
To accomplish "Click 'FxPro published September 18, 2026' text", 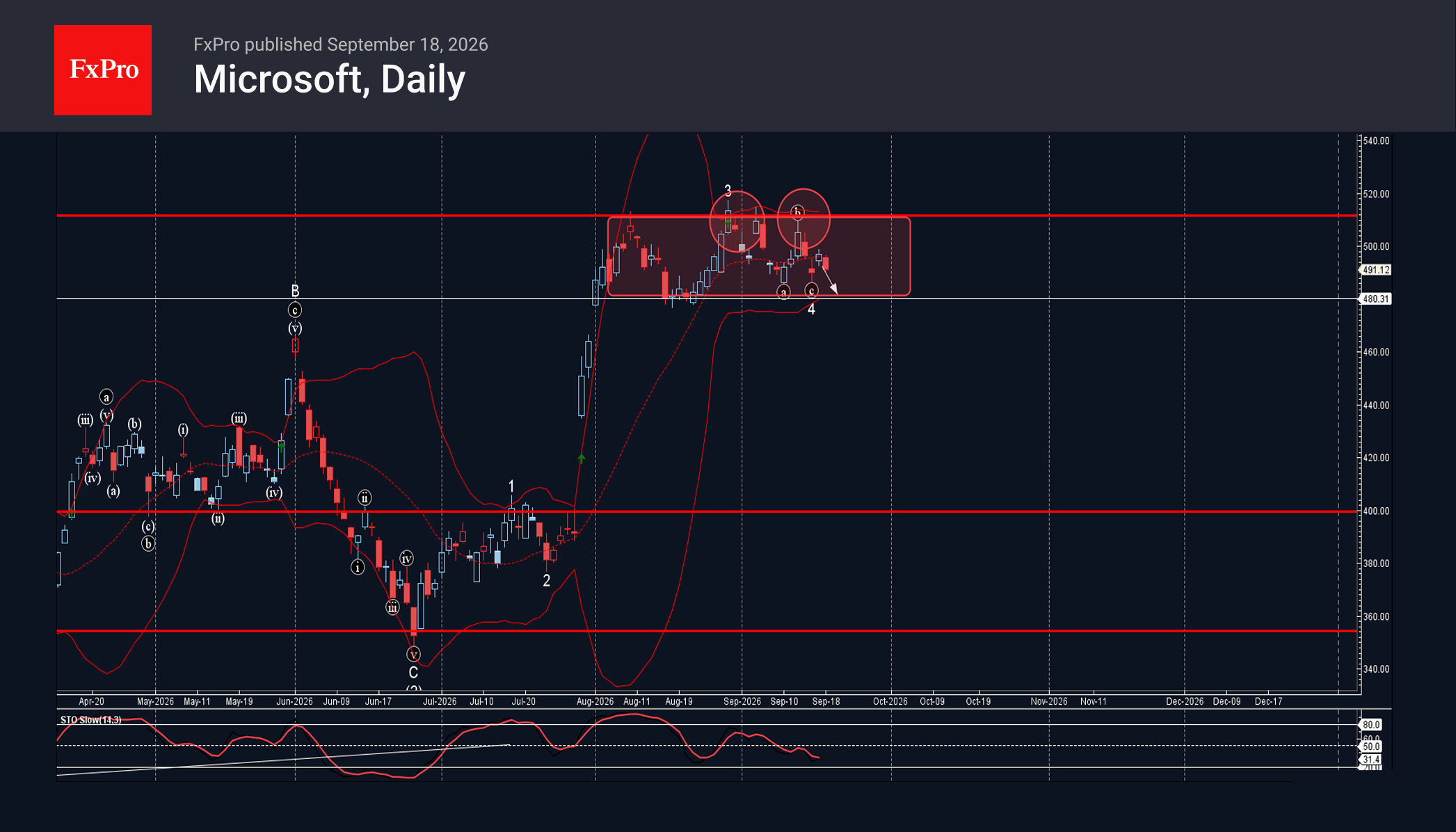I will tap(341, 45).
